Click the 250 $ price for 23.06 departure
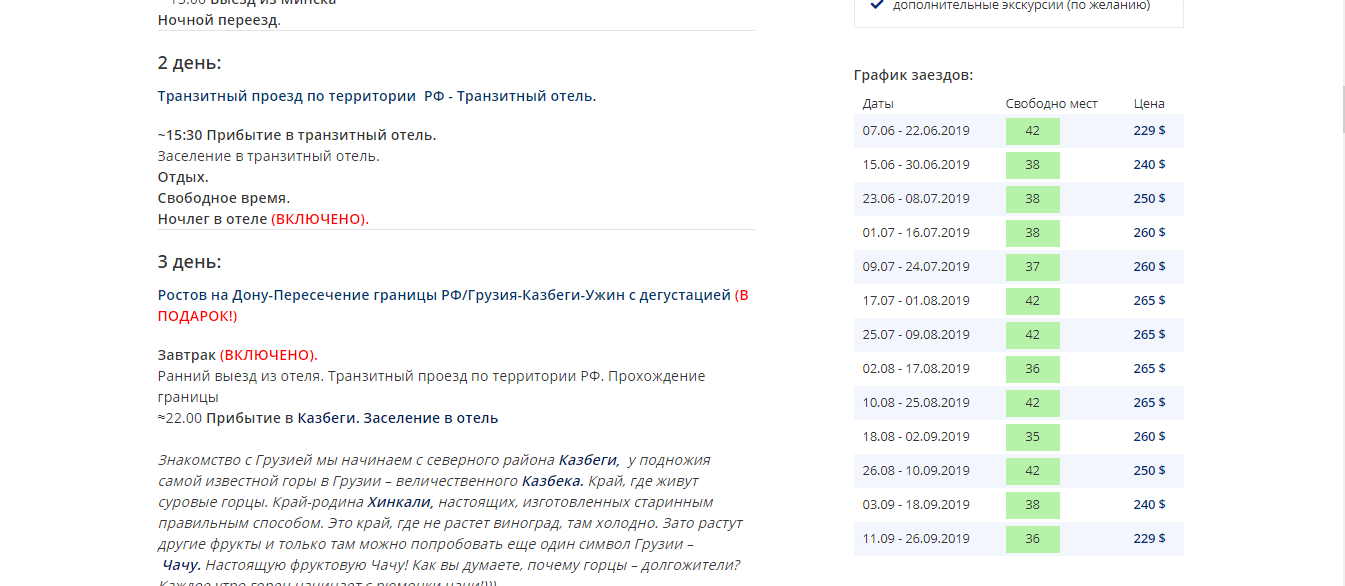 (x=1149, y=199)
